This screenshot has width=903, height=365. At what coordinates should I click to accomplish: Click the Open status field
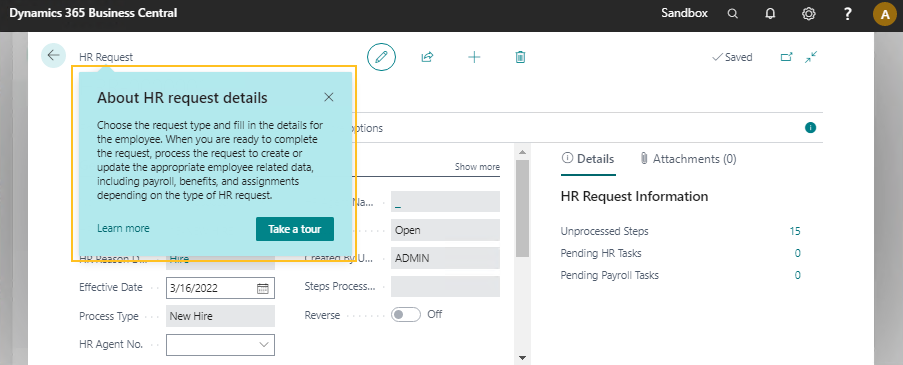click(x=445, y=230)
